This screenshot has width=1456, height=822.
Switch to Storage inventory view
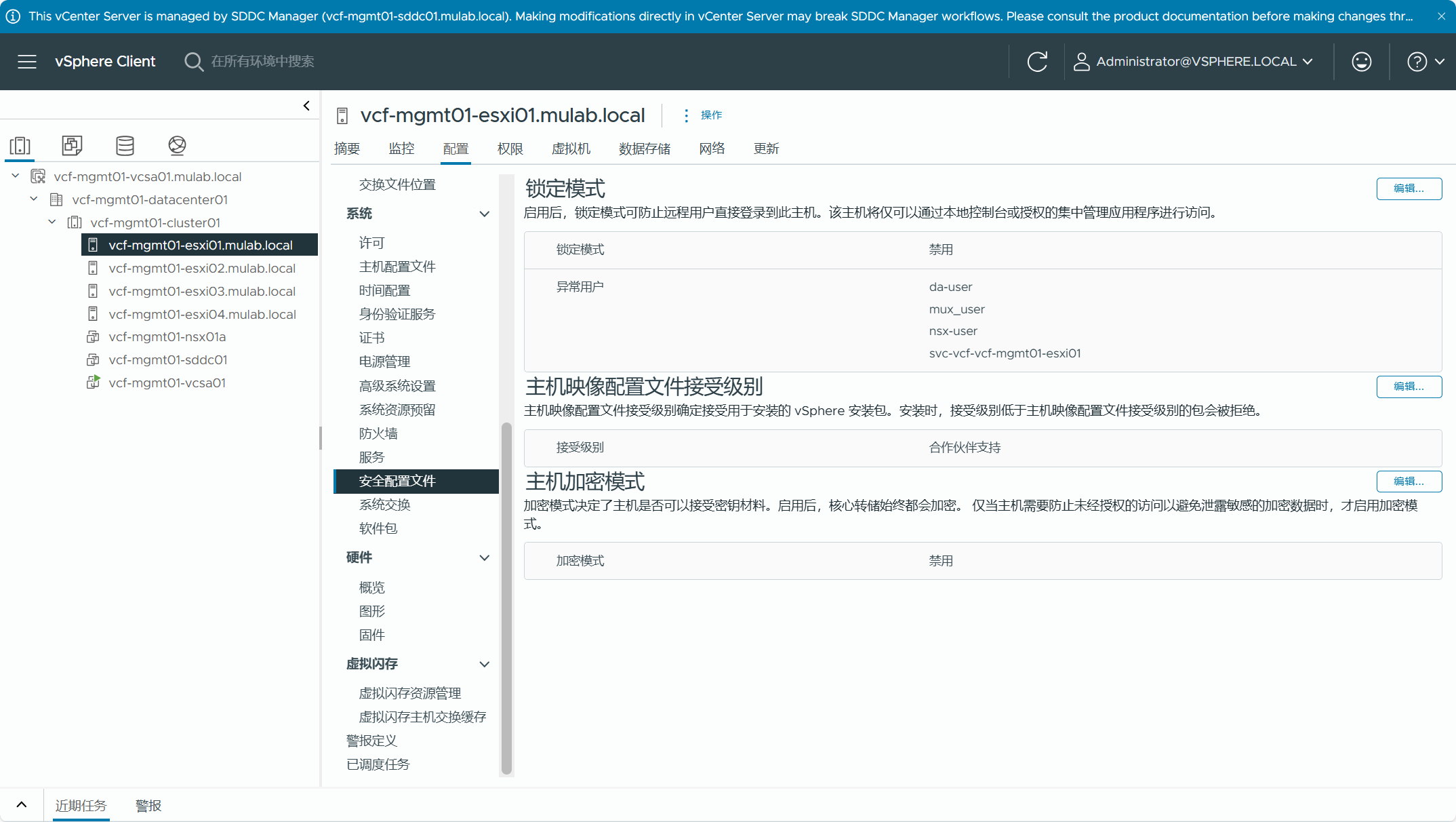tap(125, 145)
